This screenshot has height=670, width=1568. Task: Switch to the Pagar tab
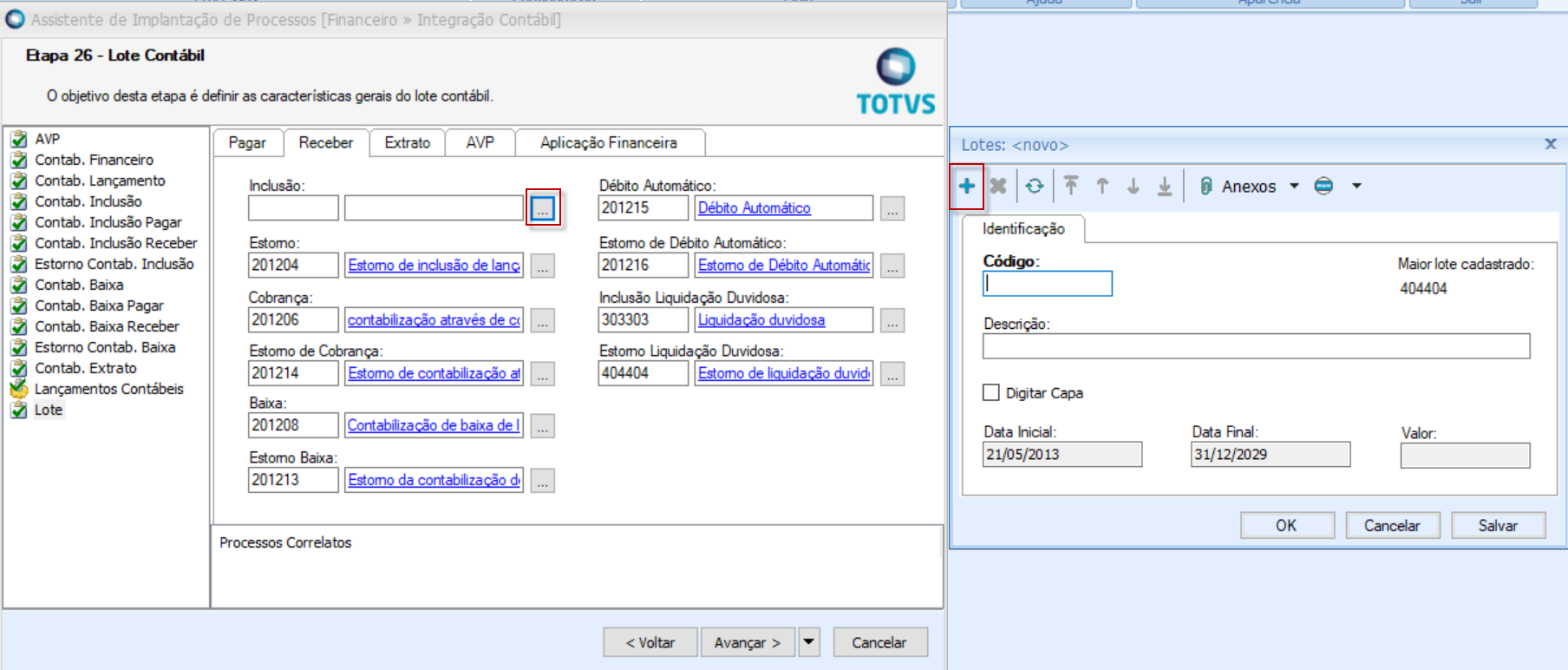pyautogui.click(x=247, y=143)
